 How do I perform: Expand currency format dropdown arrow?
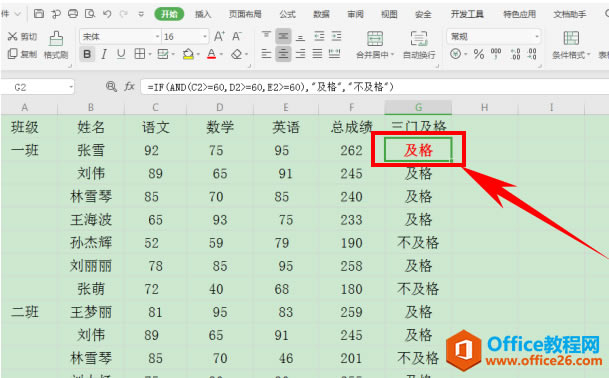tap(465, 54)
